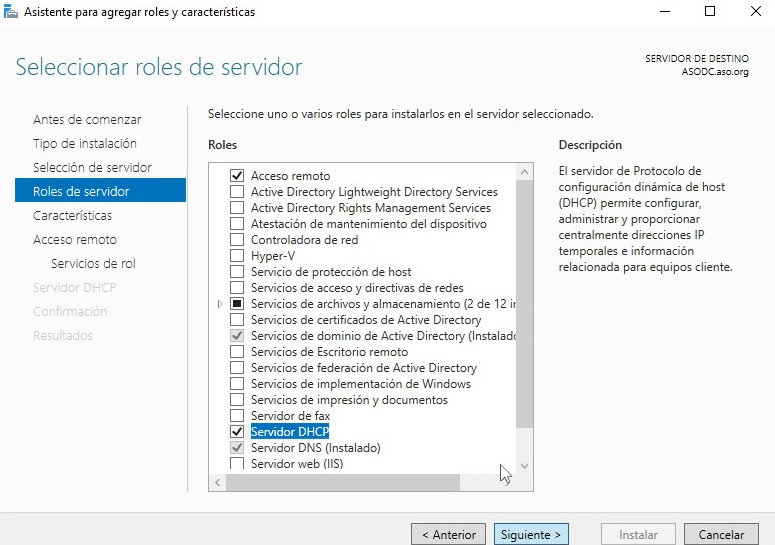The width and height of the screenshot is (775, 545).
Task: Enable the Hyper-V role checkbox
Action: click(237, 256)
